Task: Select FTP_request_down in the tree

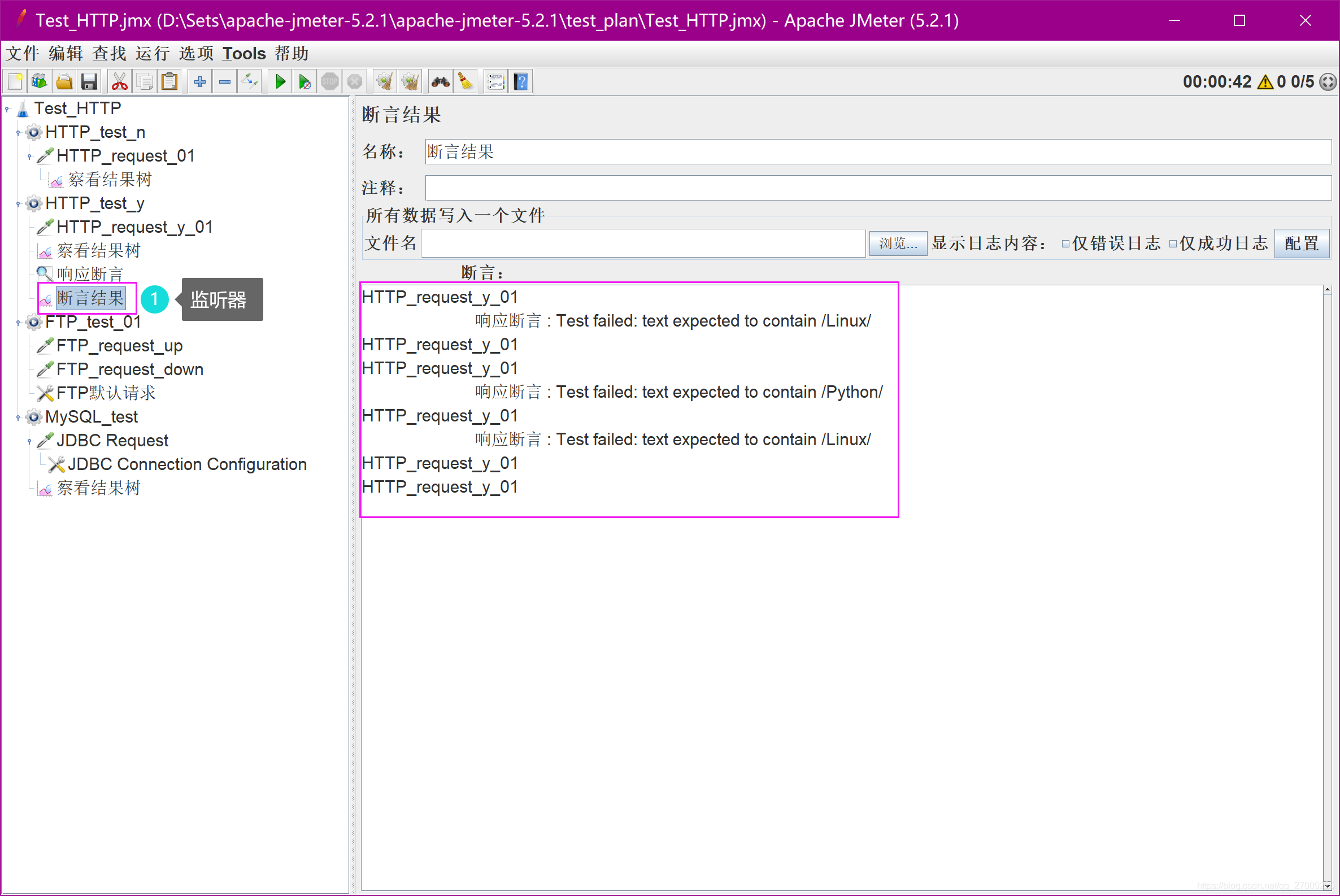Action: 130,369
